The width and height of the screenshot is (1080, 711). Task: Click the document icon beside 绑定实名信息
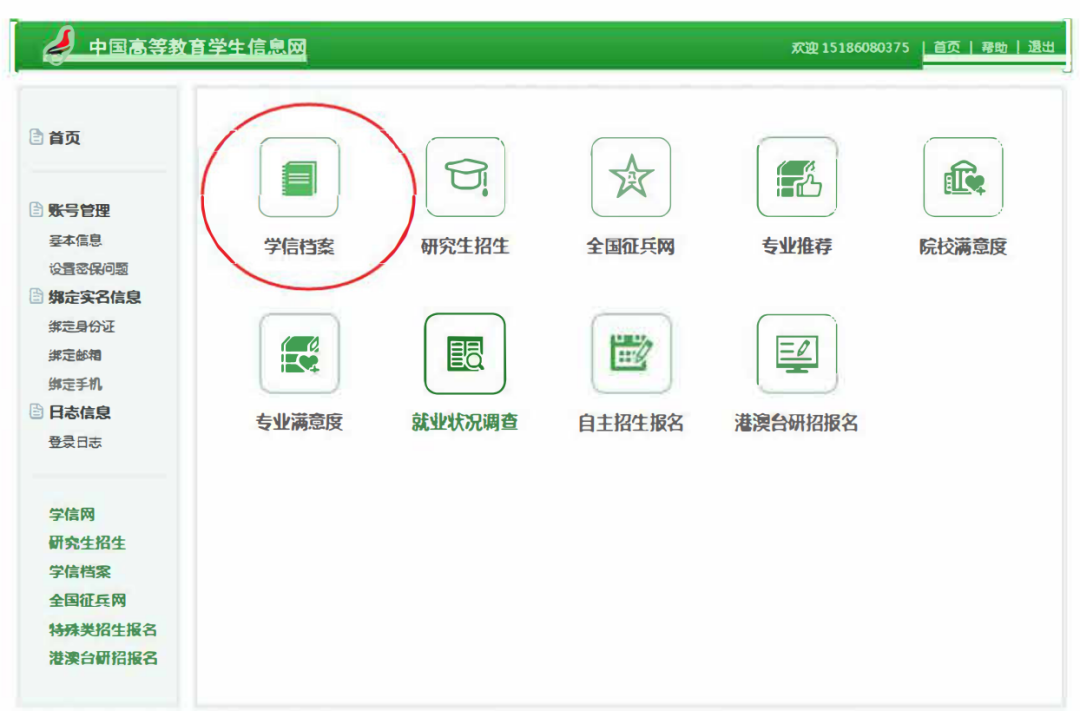coord(36,296)
